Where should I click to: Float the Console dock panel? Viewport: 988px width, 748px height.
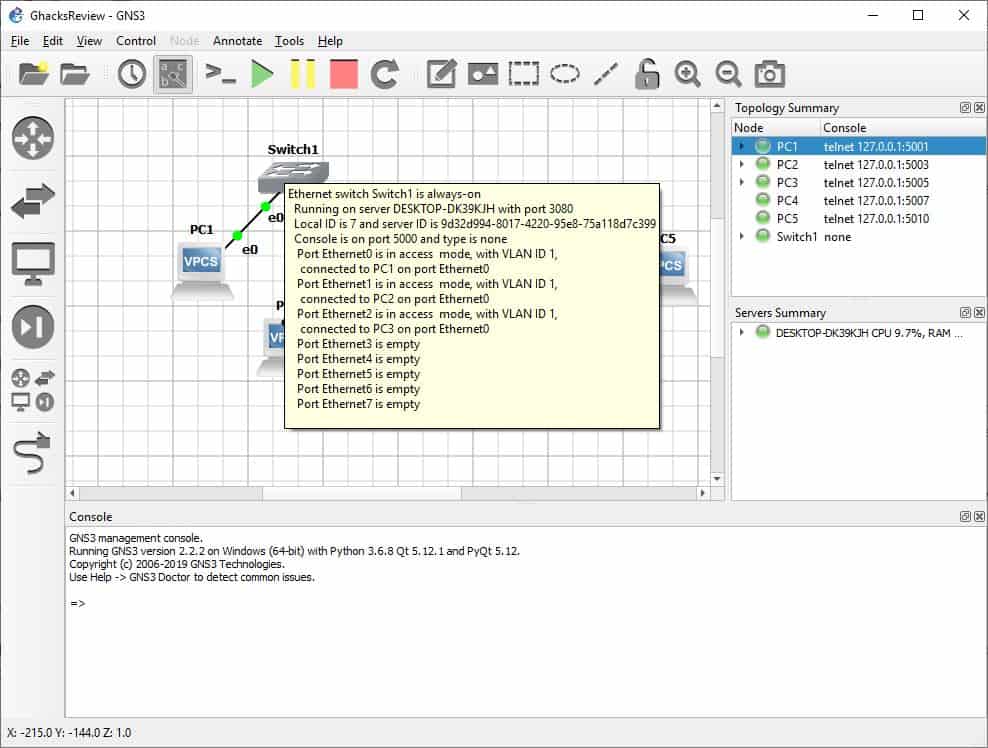(x=965, y=517)
